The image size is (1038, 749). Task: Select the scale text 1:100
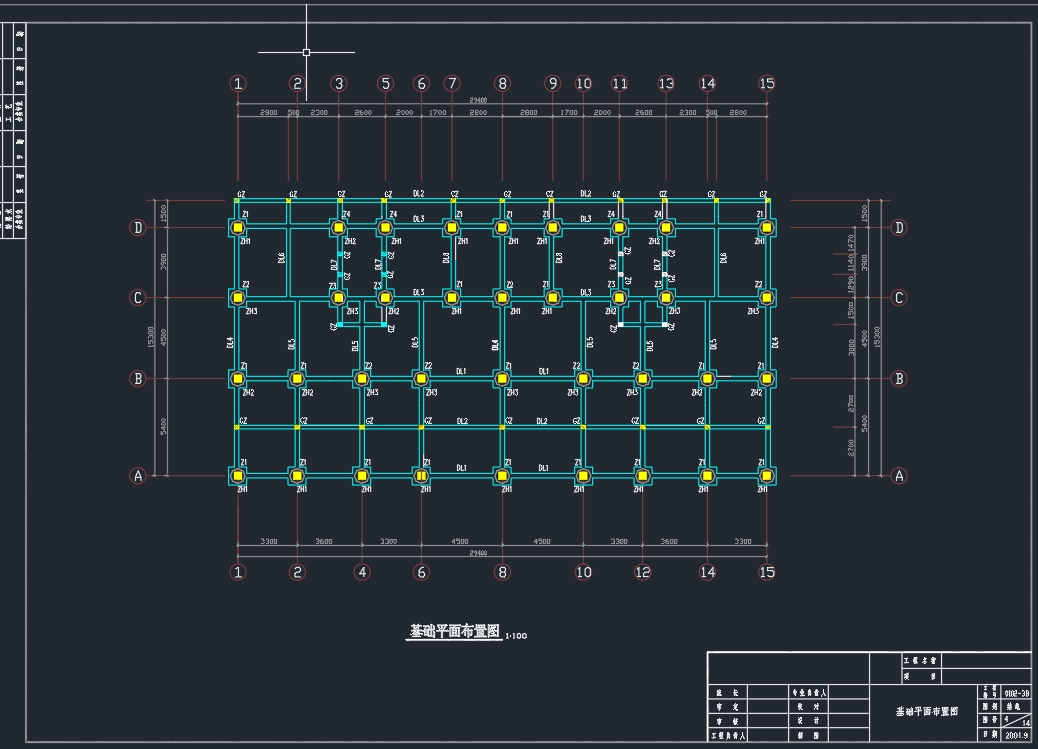click(516, 636)
